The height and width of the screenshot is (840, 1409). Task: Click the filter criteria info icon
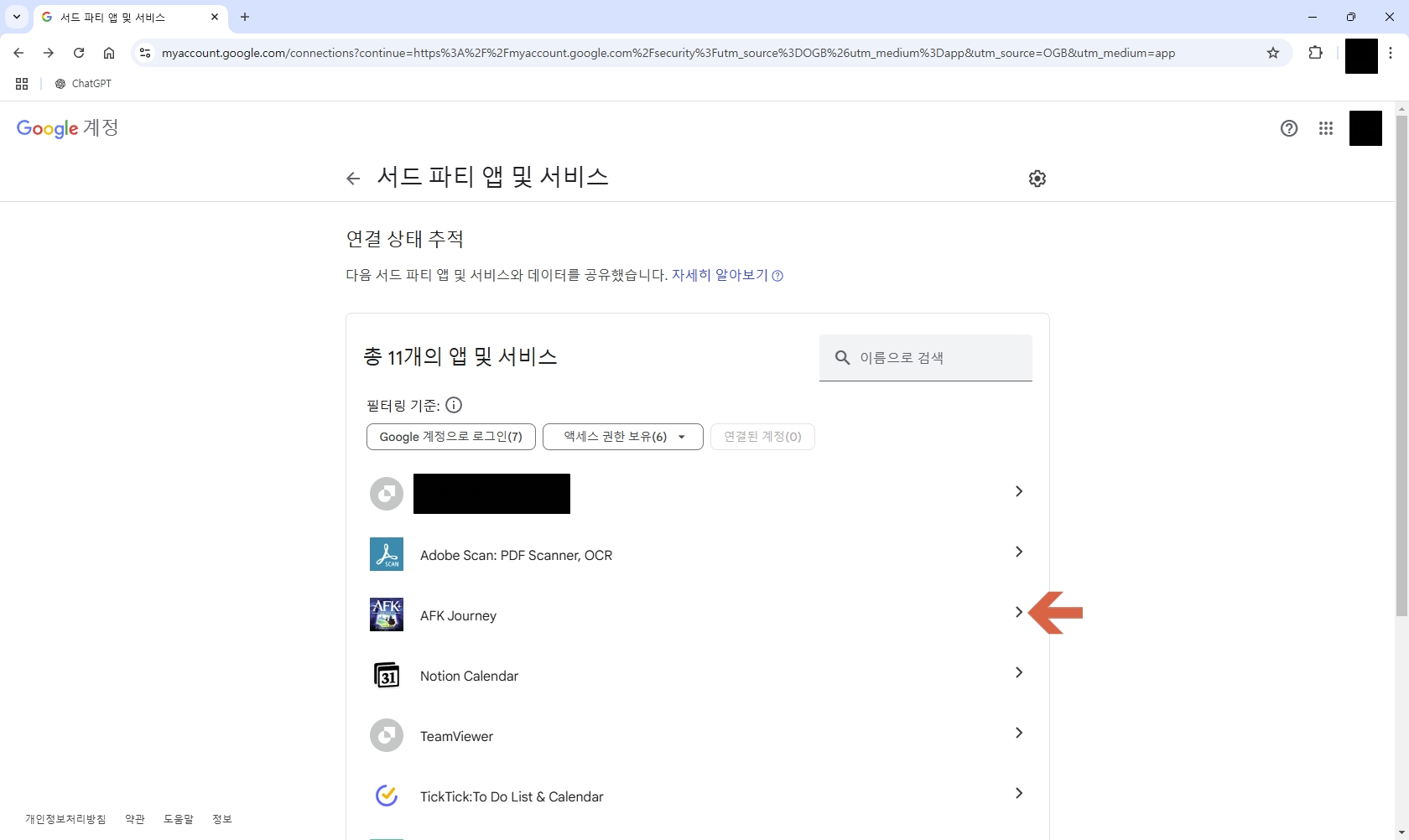454,405
